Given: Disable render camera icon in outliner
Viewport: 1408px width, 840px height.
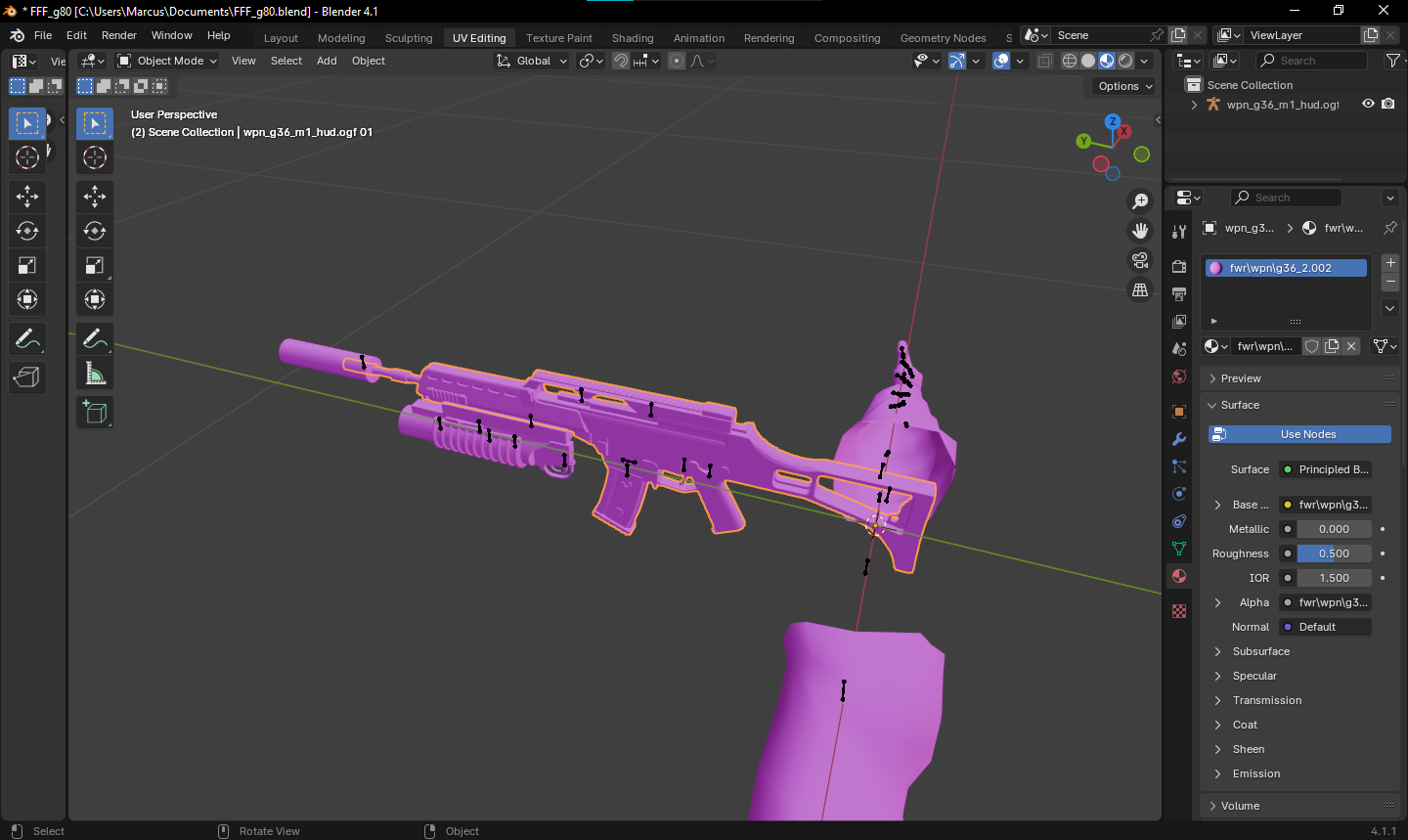Looking at the screenshot, I should [1388, 104].
